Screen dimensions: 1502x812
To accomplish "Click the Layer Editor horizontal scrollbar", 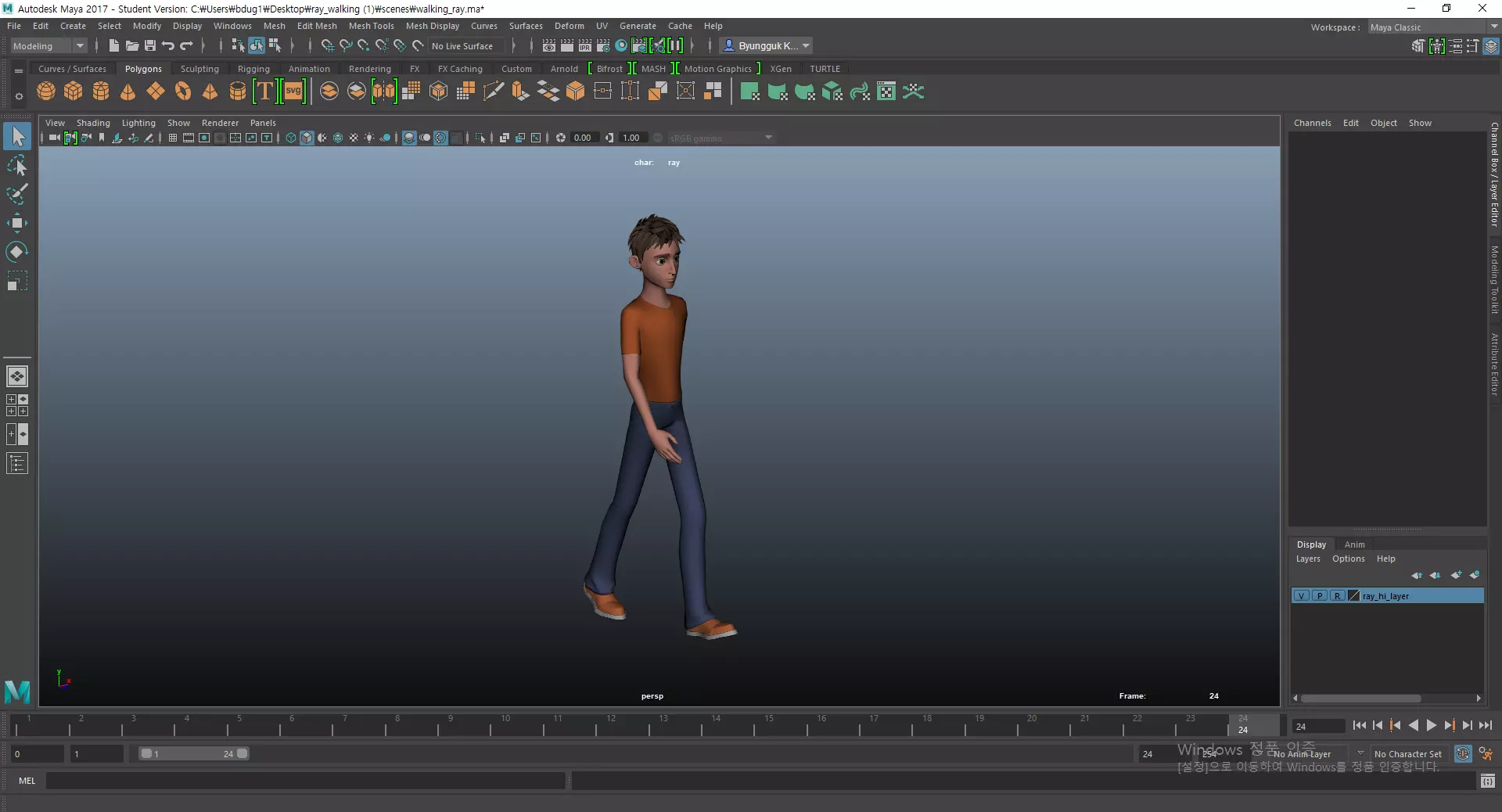I will coord(1361,699).
